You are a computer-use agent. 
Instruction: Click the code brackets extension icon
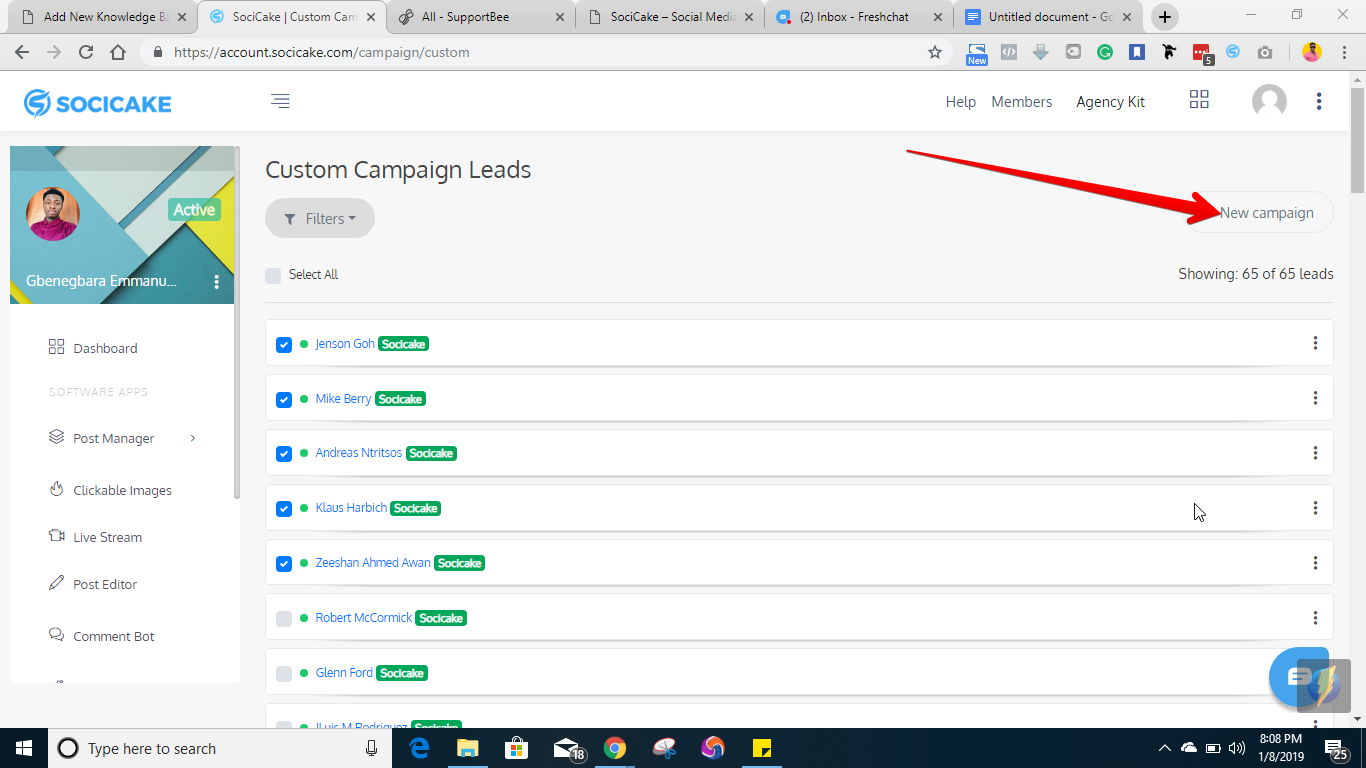point(1009,52)
